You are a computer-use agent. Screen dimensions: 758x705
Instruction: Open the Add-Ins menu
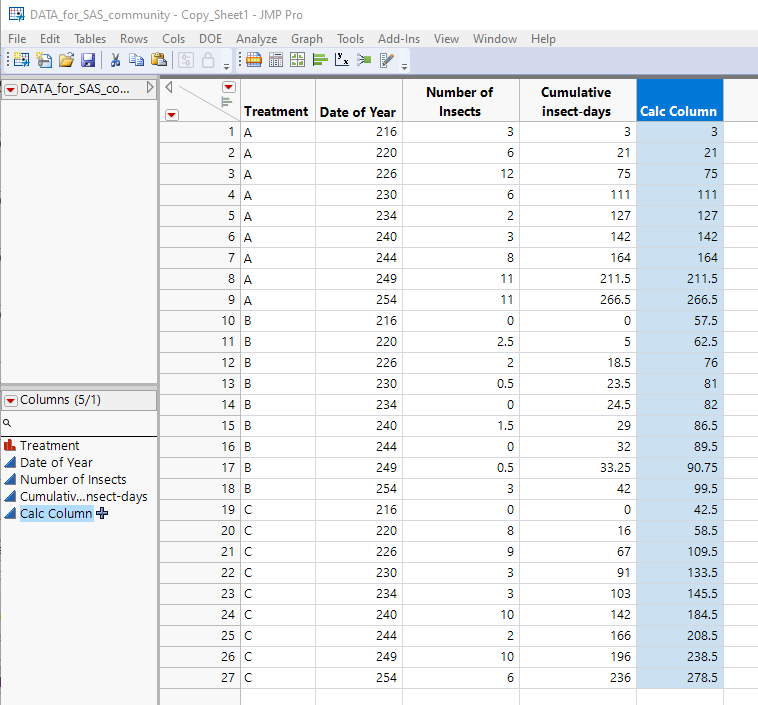[x=398, y=39]
